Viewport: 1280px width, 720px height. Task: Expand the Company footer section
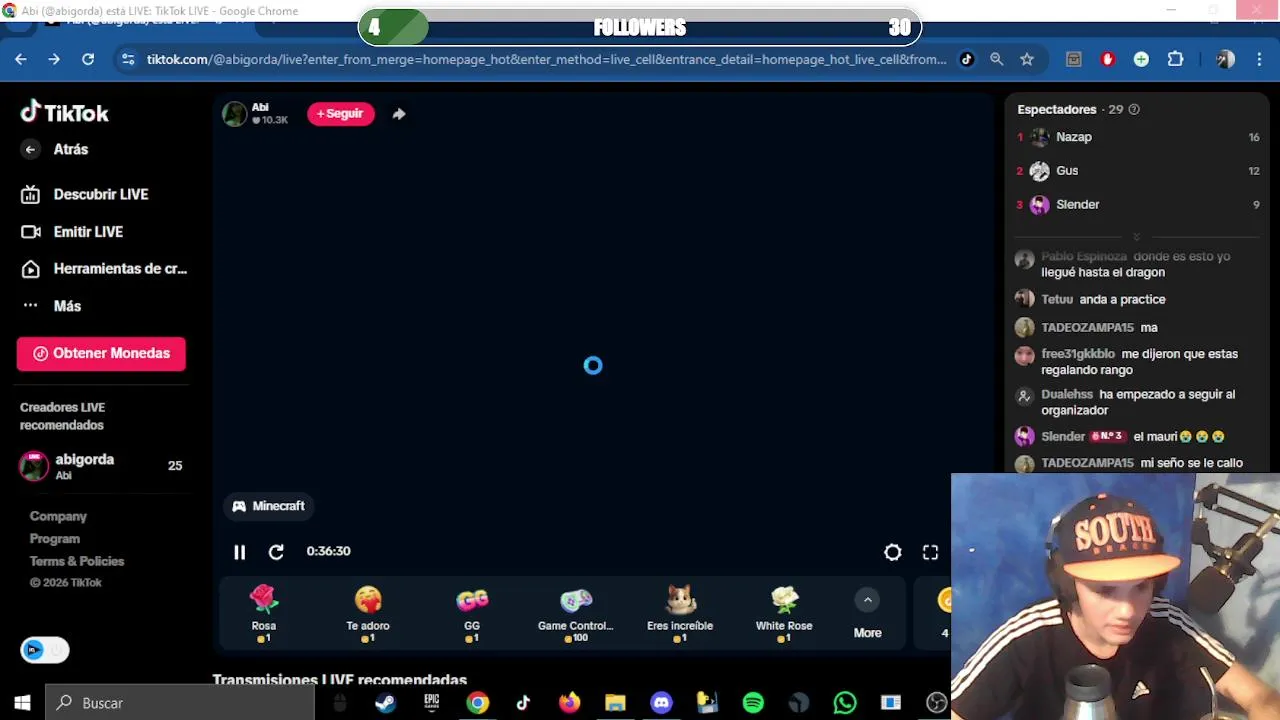coord(58,516)
